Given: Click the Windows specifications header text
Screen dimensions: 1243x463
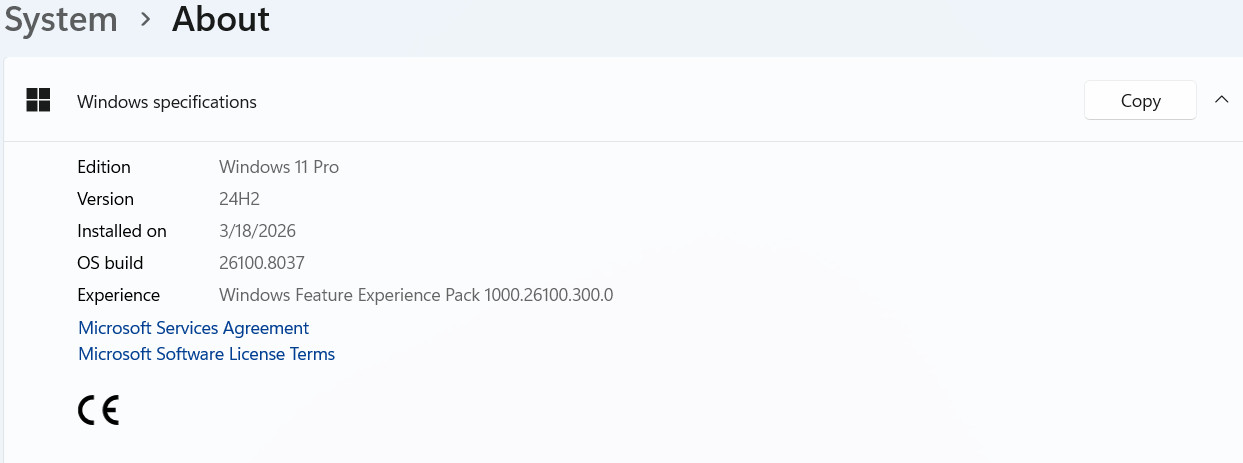Looking at the screenshot, I should [x=167, y=102].
